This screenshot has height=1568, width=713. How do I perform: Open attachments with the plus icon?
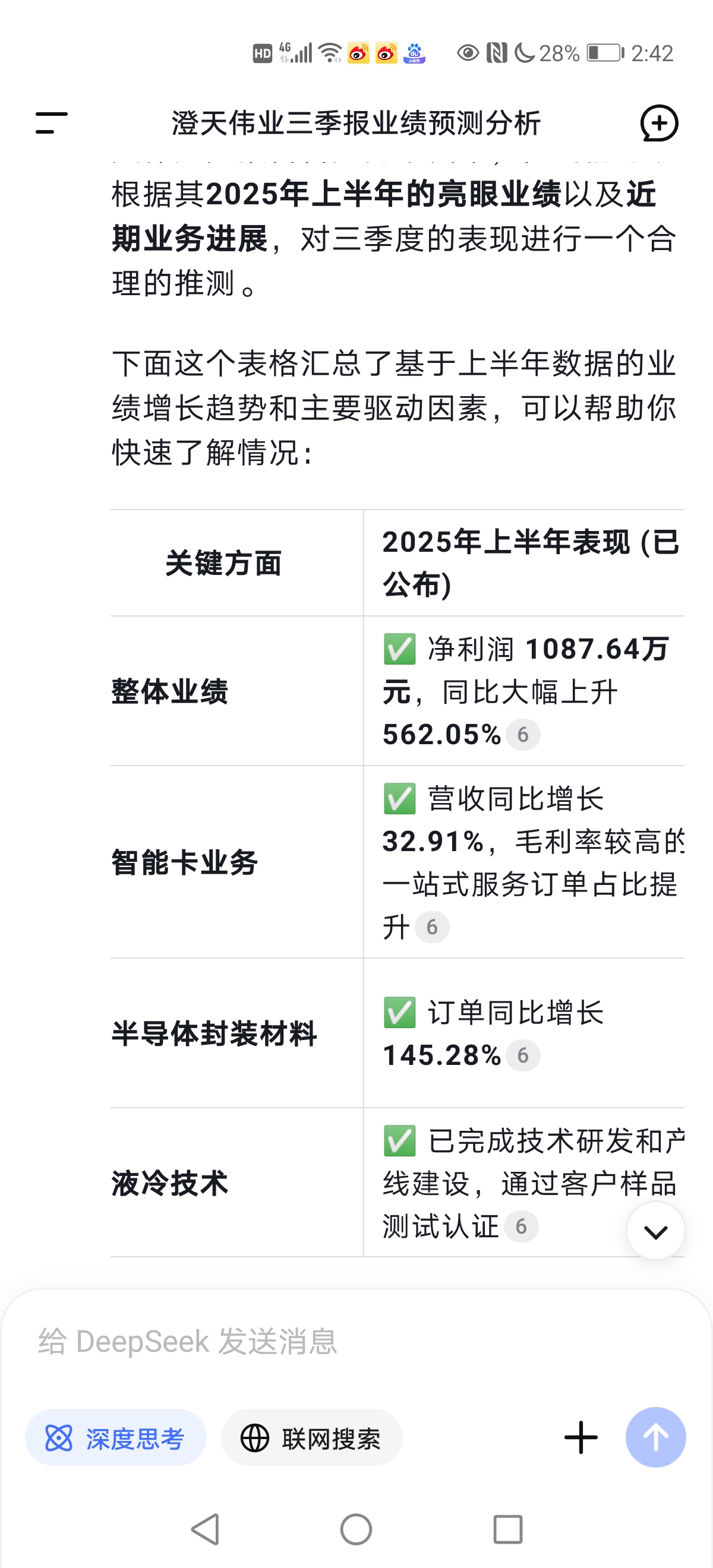(x=581, y=1438)
